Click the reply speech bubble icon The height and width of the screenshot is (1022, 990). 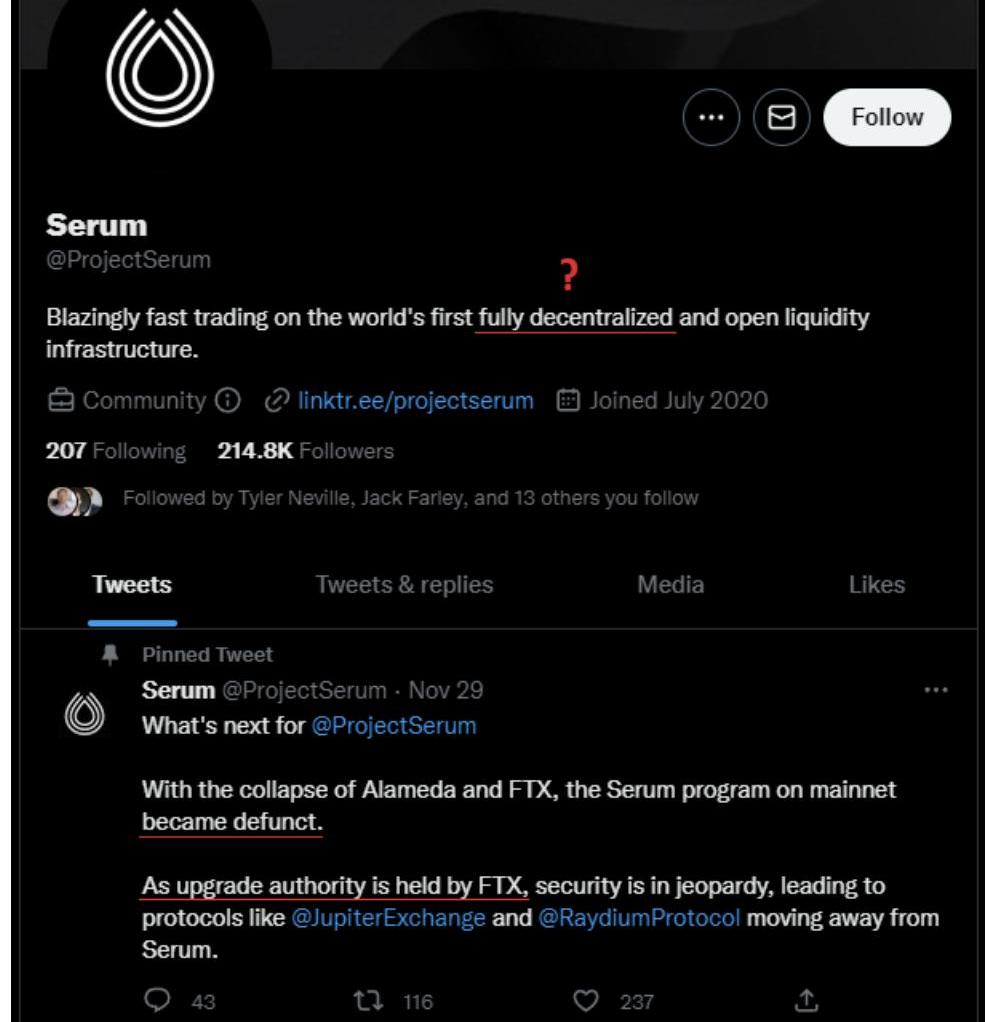(157, 1000)
